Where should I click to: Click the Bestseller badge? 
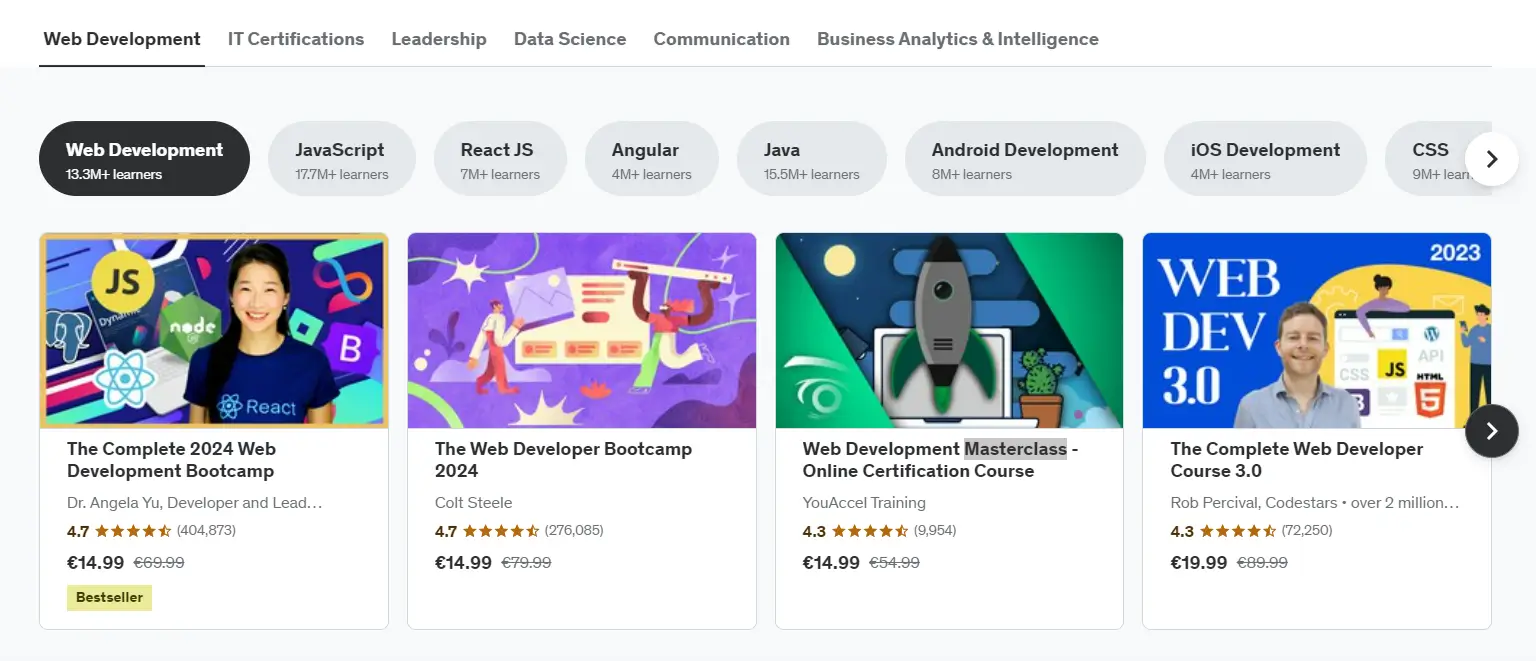pyautogui.click(x=109, y=598)
